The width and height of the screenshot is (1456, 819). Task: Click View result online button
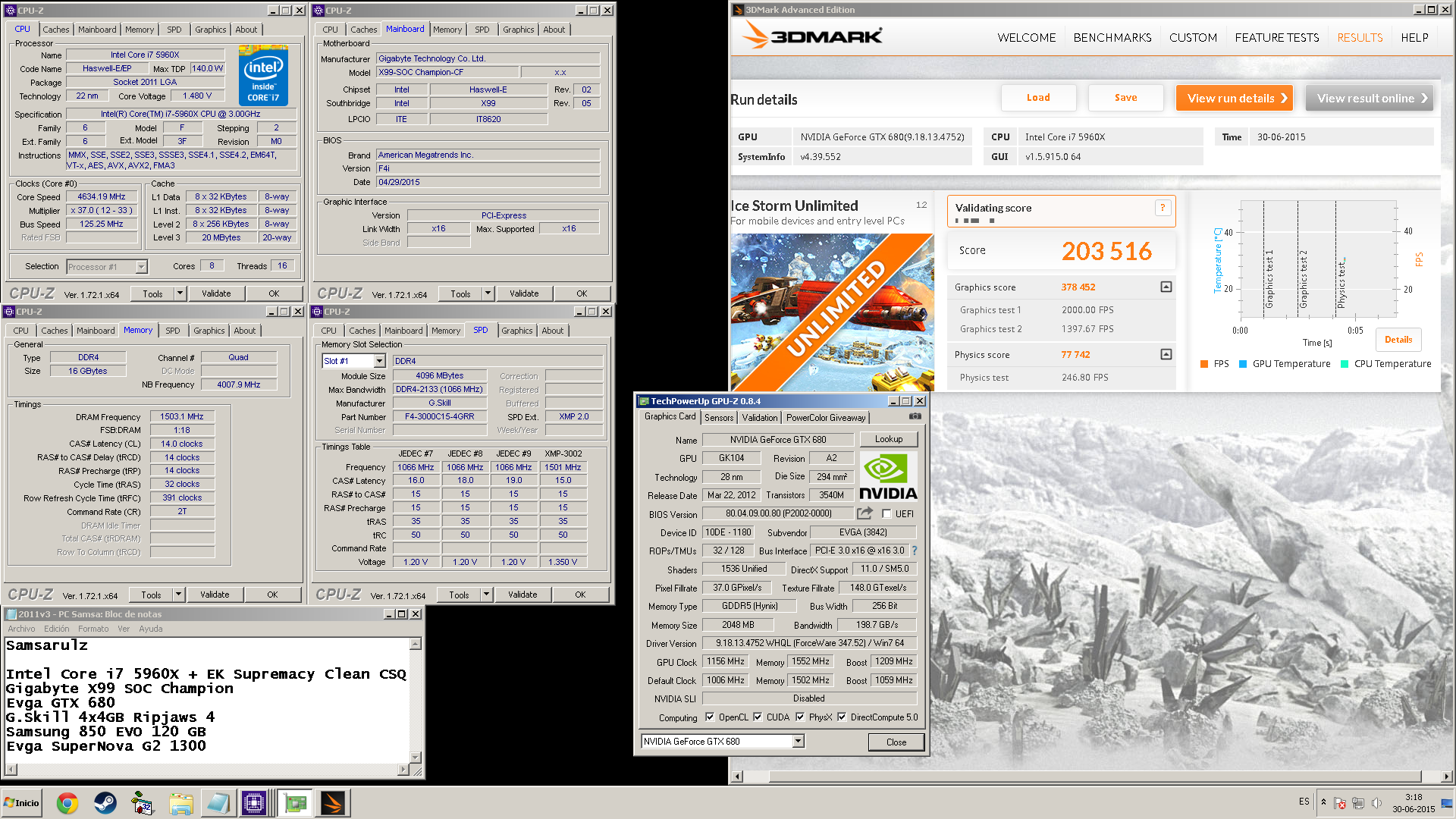coord(1370,99)
